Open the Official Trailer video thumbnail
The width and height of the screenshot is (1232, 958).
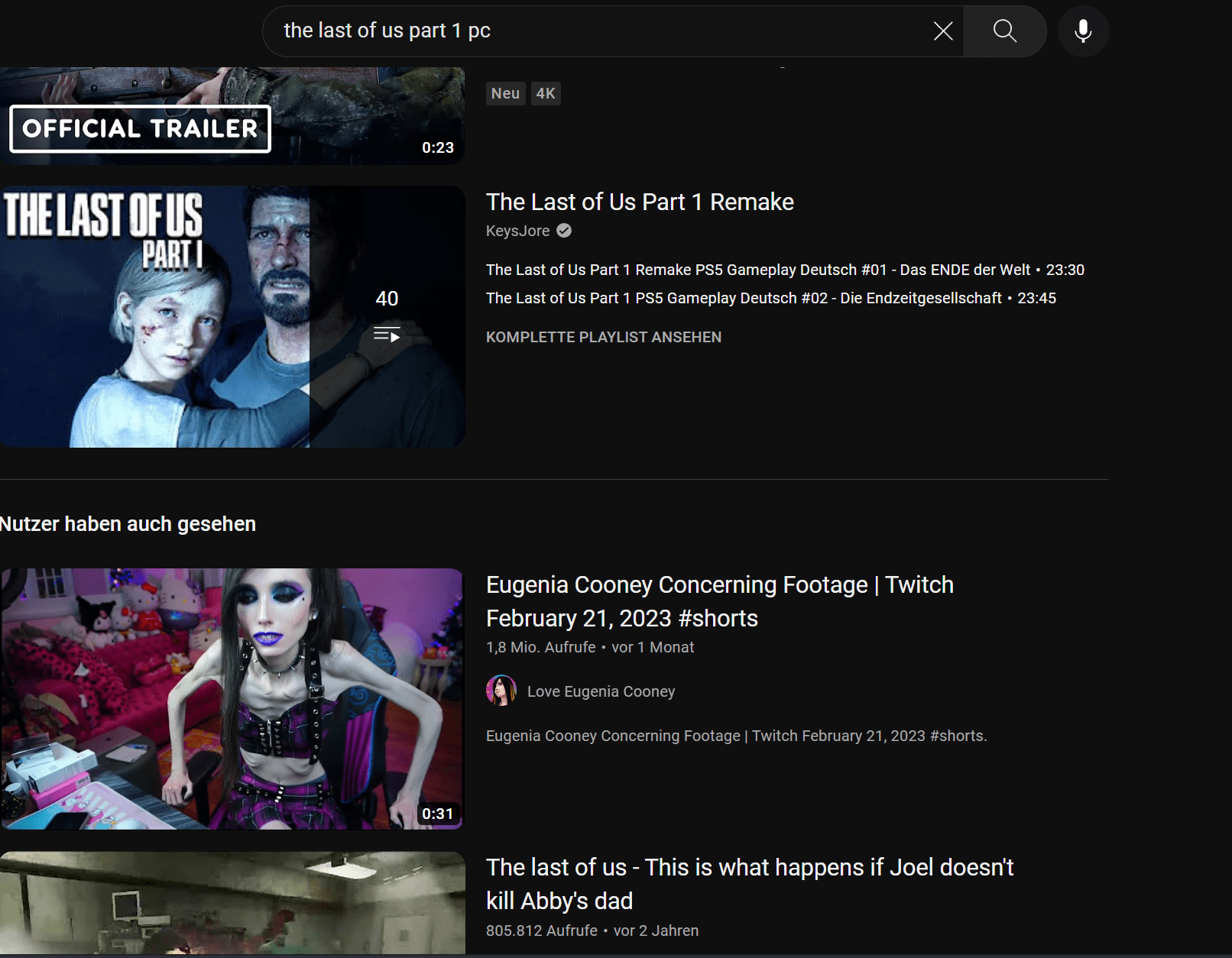(232, 115)
